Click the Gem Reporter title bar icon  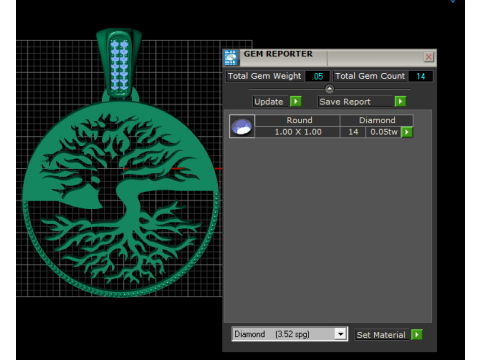pyautogui.click(x=231, y=58)
